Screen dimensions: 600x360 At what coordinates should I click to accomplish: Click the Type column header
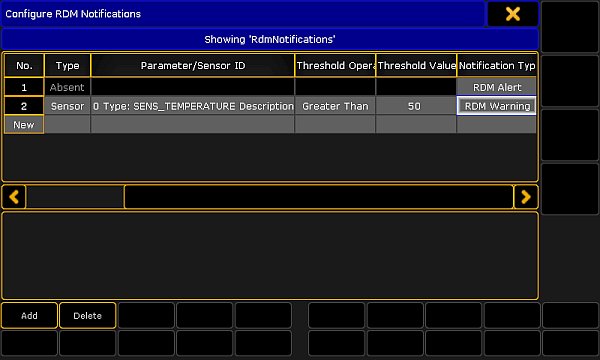coord(67,65)
